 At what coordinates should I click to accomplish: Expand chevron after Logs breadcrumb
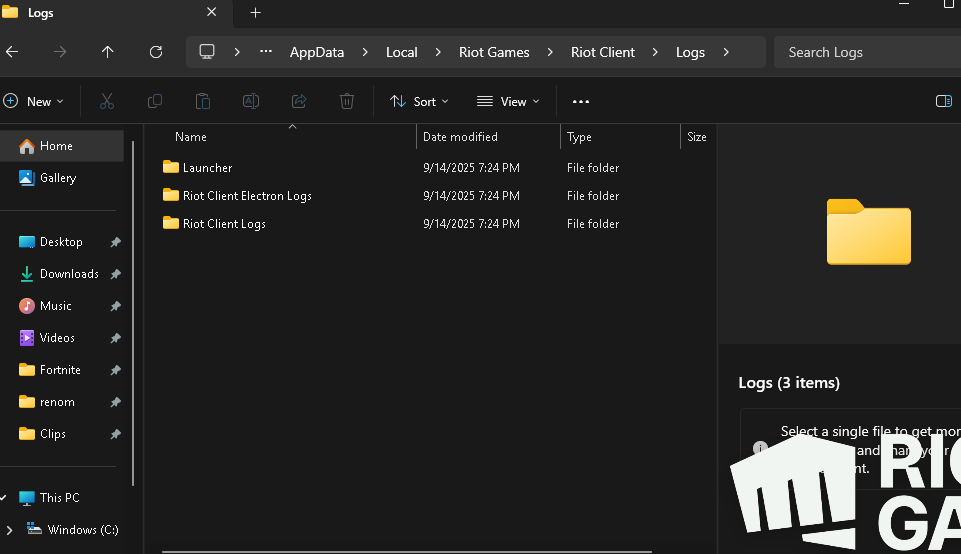tap(726, 52)
